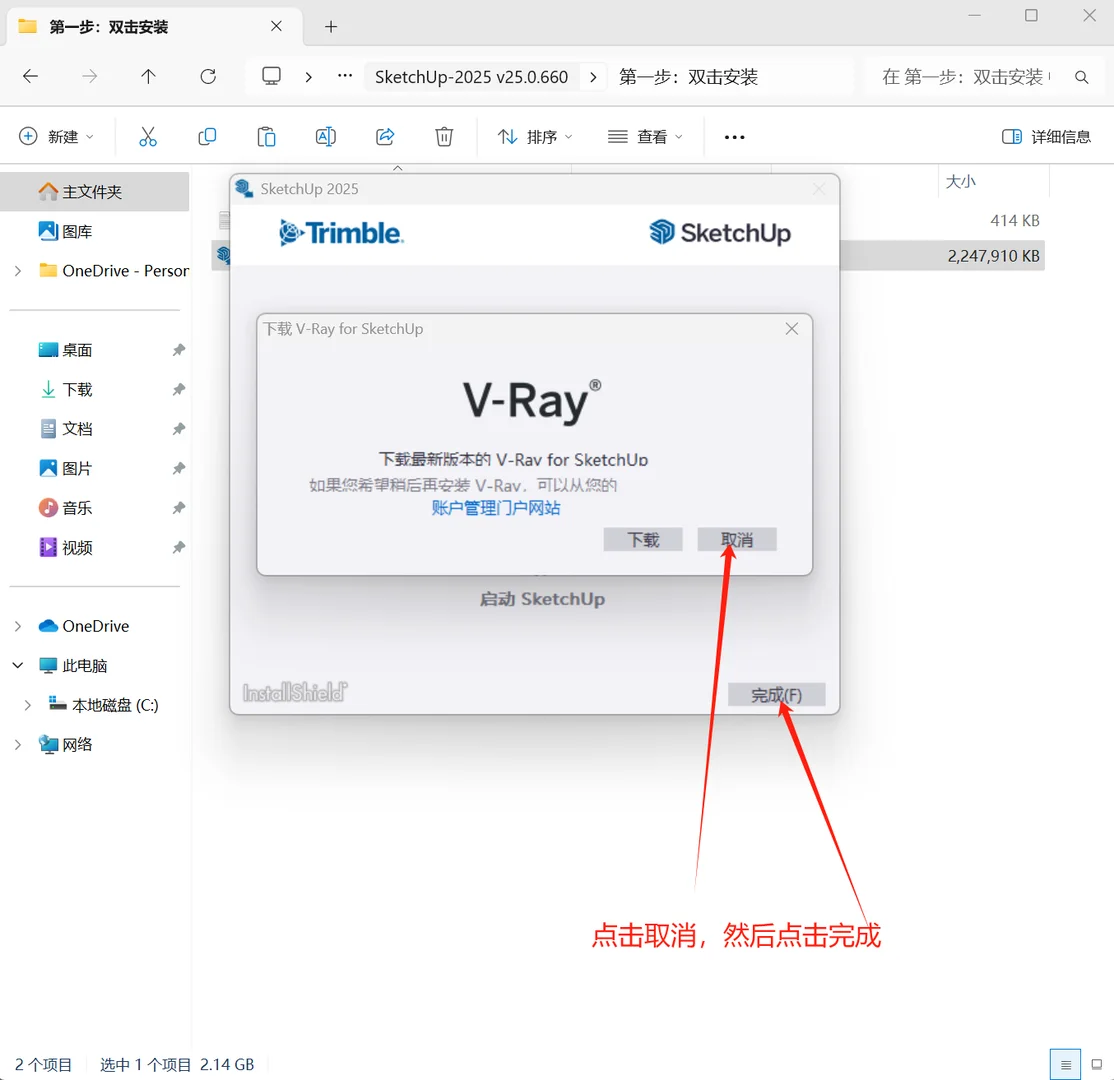Click the Share icon in toolbar

(x=385, y=136)
